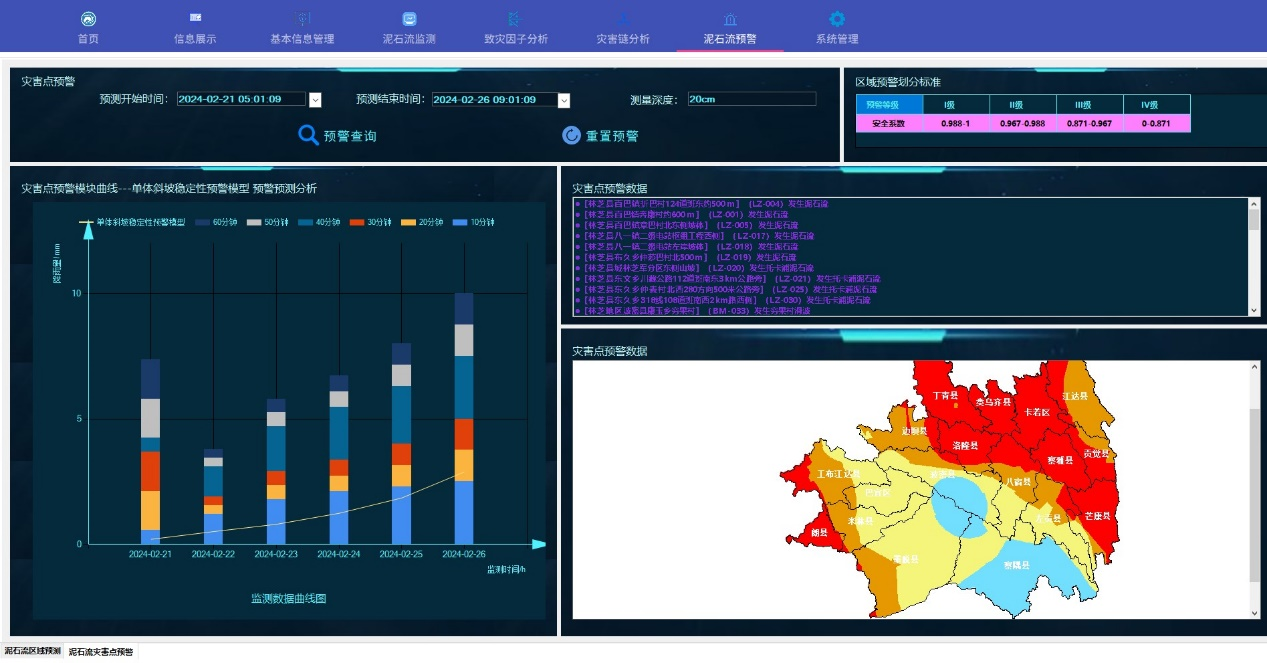Click the warning list scroll-down arrow
Screen dimensions: 1267x663
pyautogui.click(x=1254, y=311)
